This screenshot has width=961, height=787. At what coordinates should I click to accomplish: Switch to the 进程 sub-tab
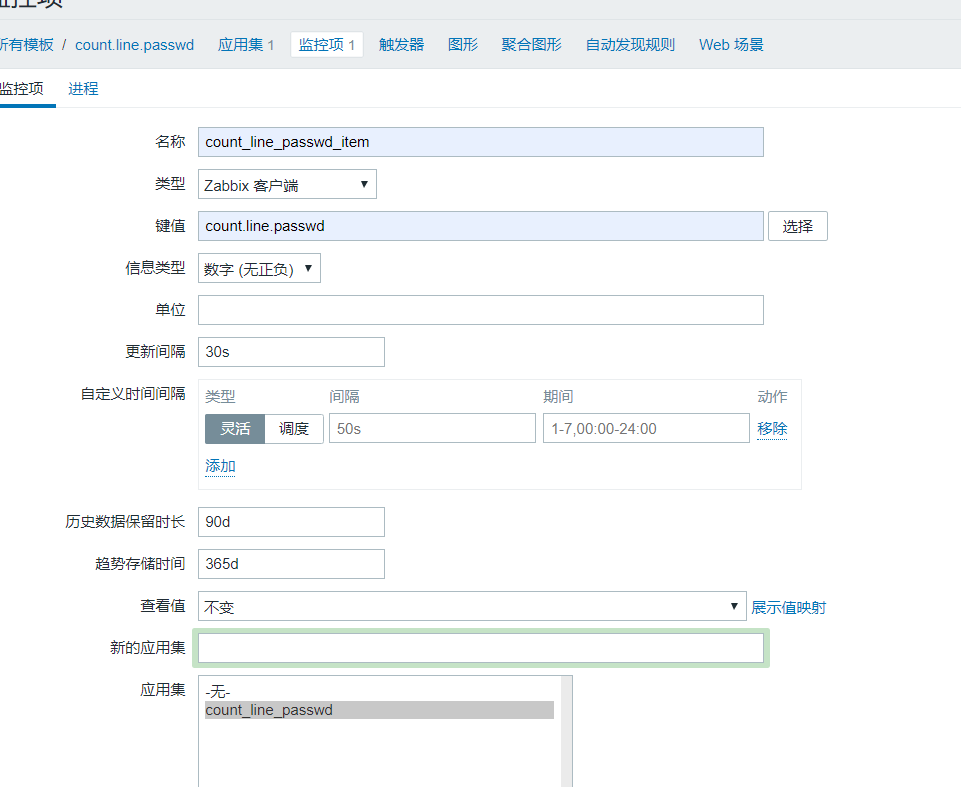pos(83,89)
